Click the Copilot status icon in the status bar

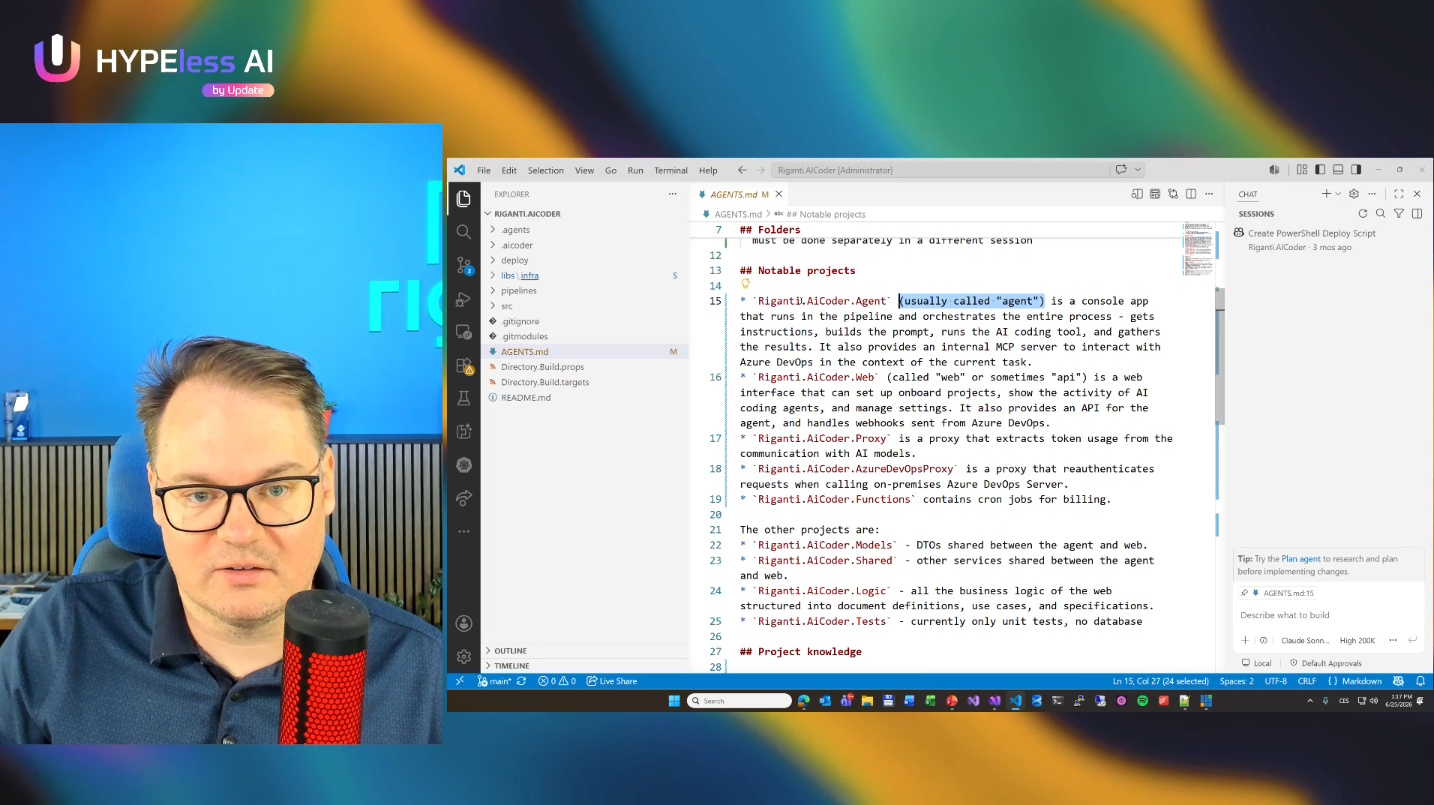pyautogui.click(x=1399, y=681)
